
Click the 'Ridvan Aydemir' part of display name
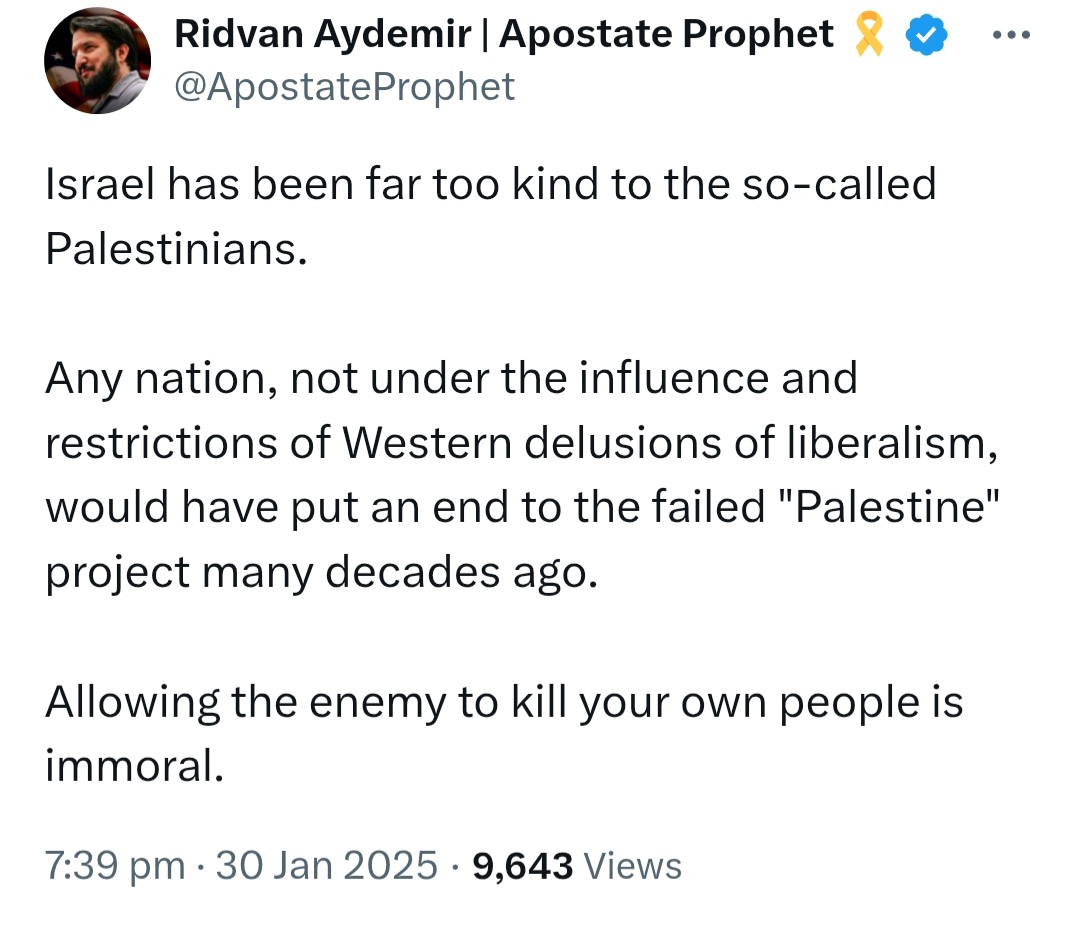(323, 34)
